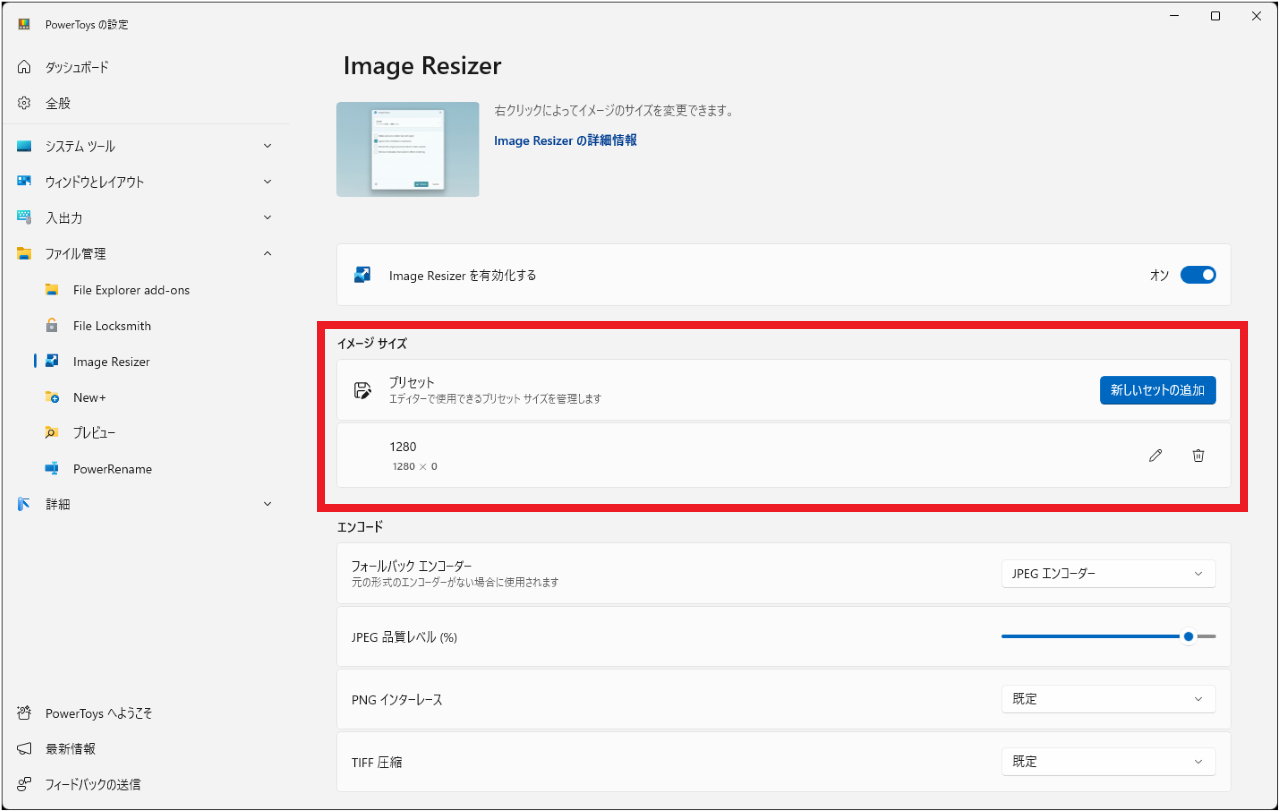This screenshot has height=812, width=1280.
Task: Delete the 1280 preset with trash icon
Action: tap(1198, 456)
